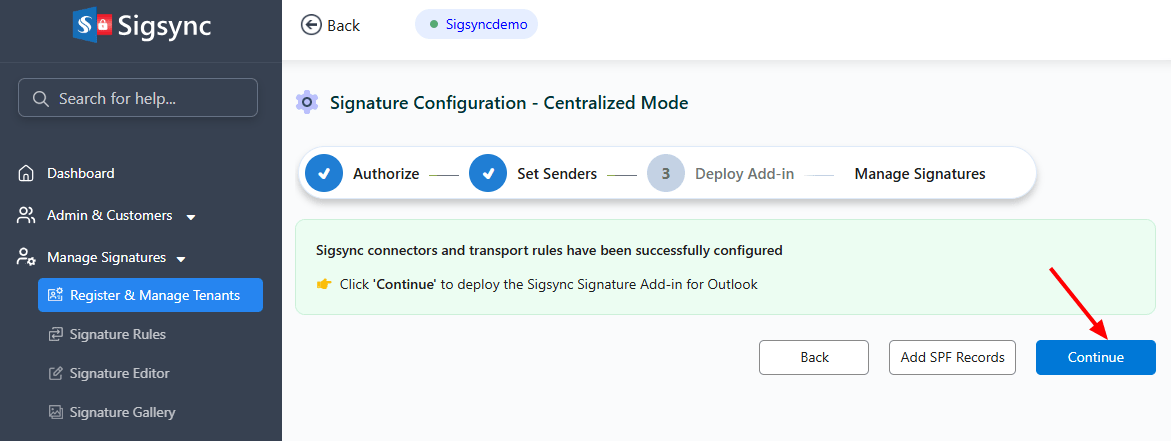
Task: Click the Signature Configuration gear icon
Action: [307, 102]
